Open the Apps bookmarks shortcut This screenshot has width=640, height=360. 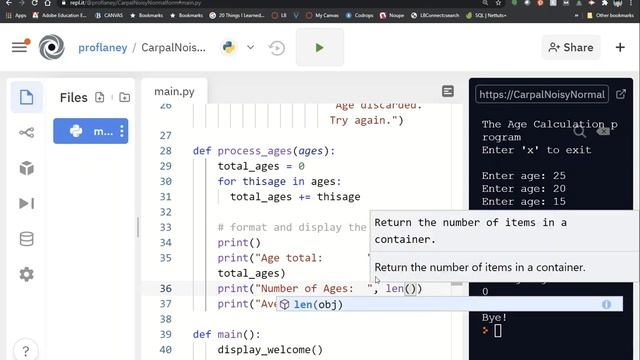coord(17,16)
